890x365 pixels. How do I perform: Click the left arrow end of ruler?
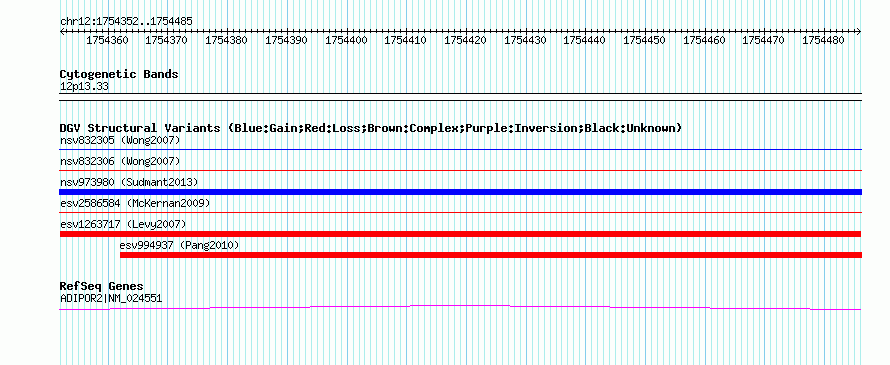pos(62,32)
